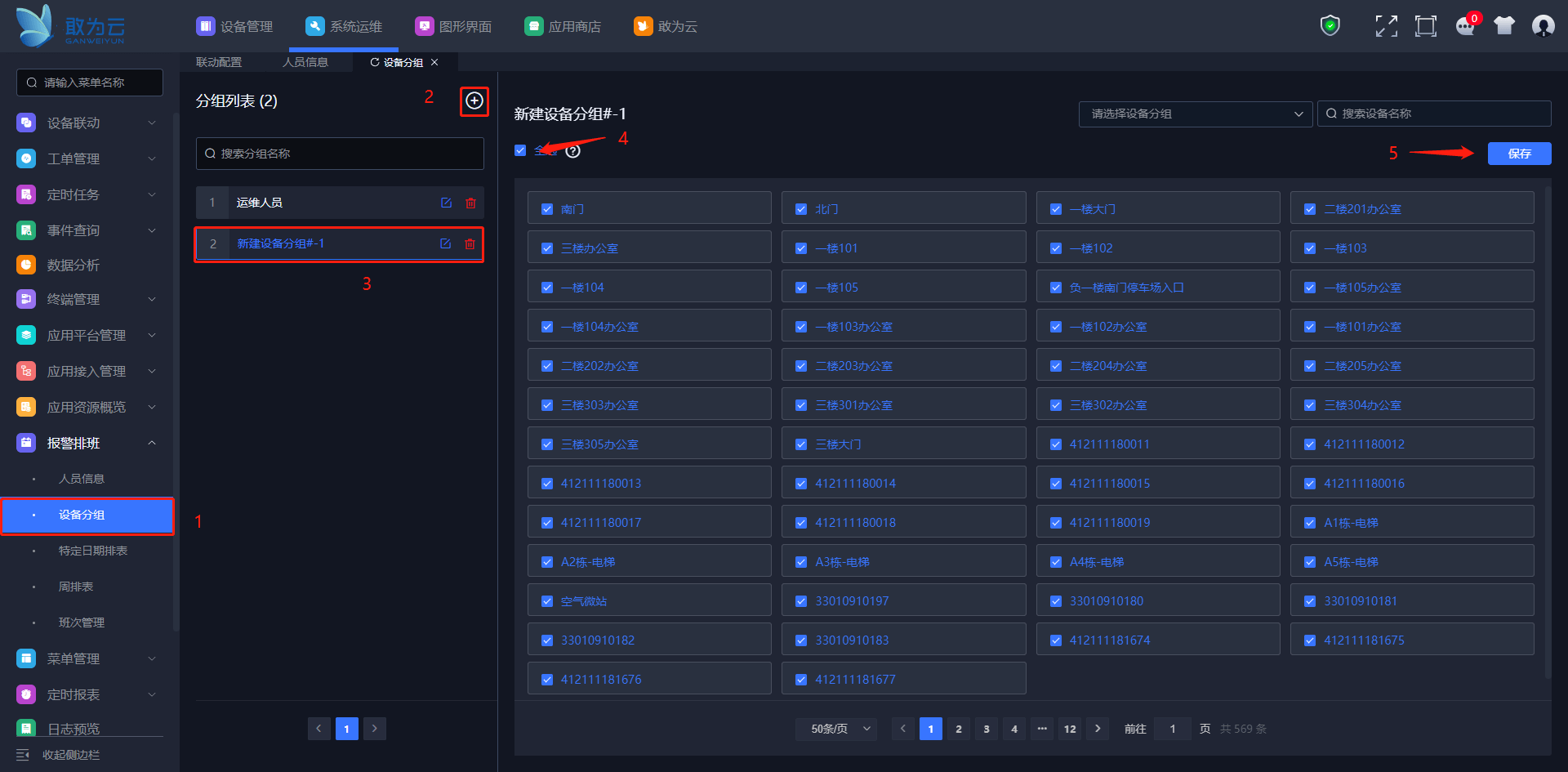Click edit icon for 运维人员 group
The height and width of the screenshot is (772, 1568).
446,203
